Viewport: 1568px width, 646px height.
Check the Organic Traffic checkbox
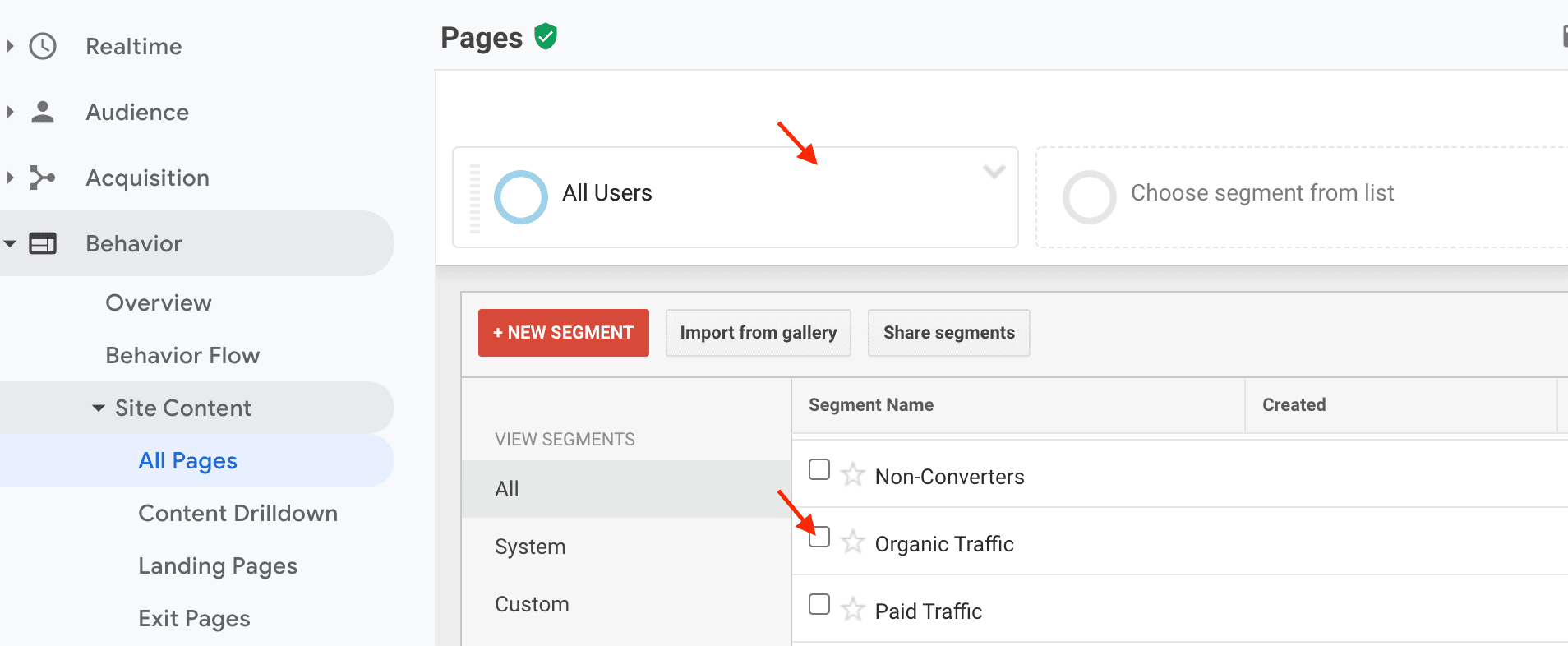click(x=819, y=537)
